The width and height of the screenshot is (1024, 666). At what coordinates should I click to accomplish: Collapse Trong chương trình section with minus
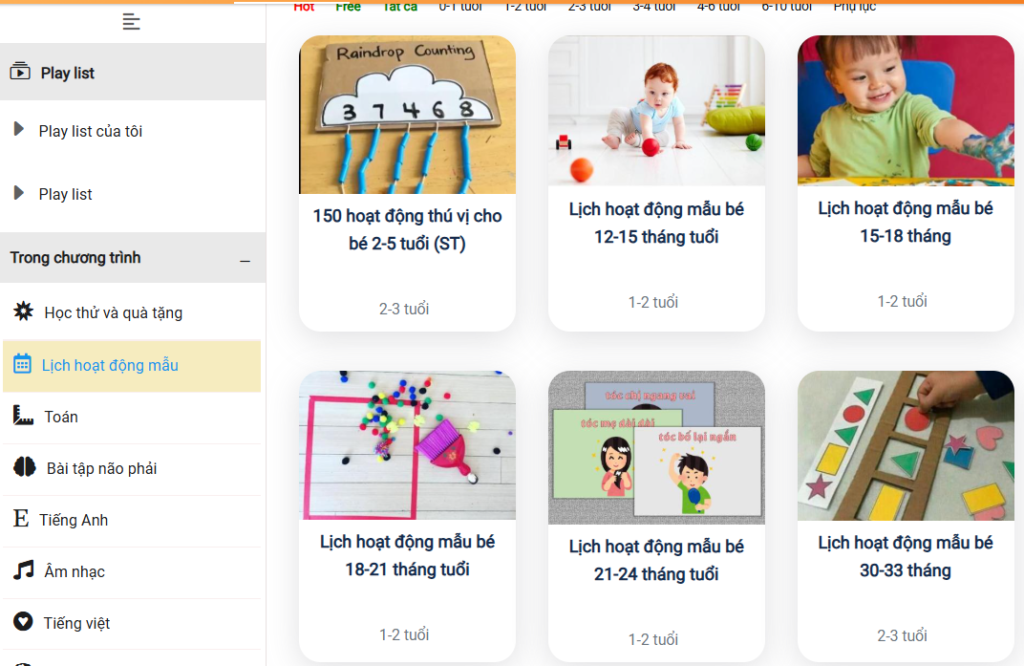click(x=245, y=261)
